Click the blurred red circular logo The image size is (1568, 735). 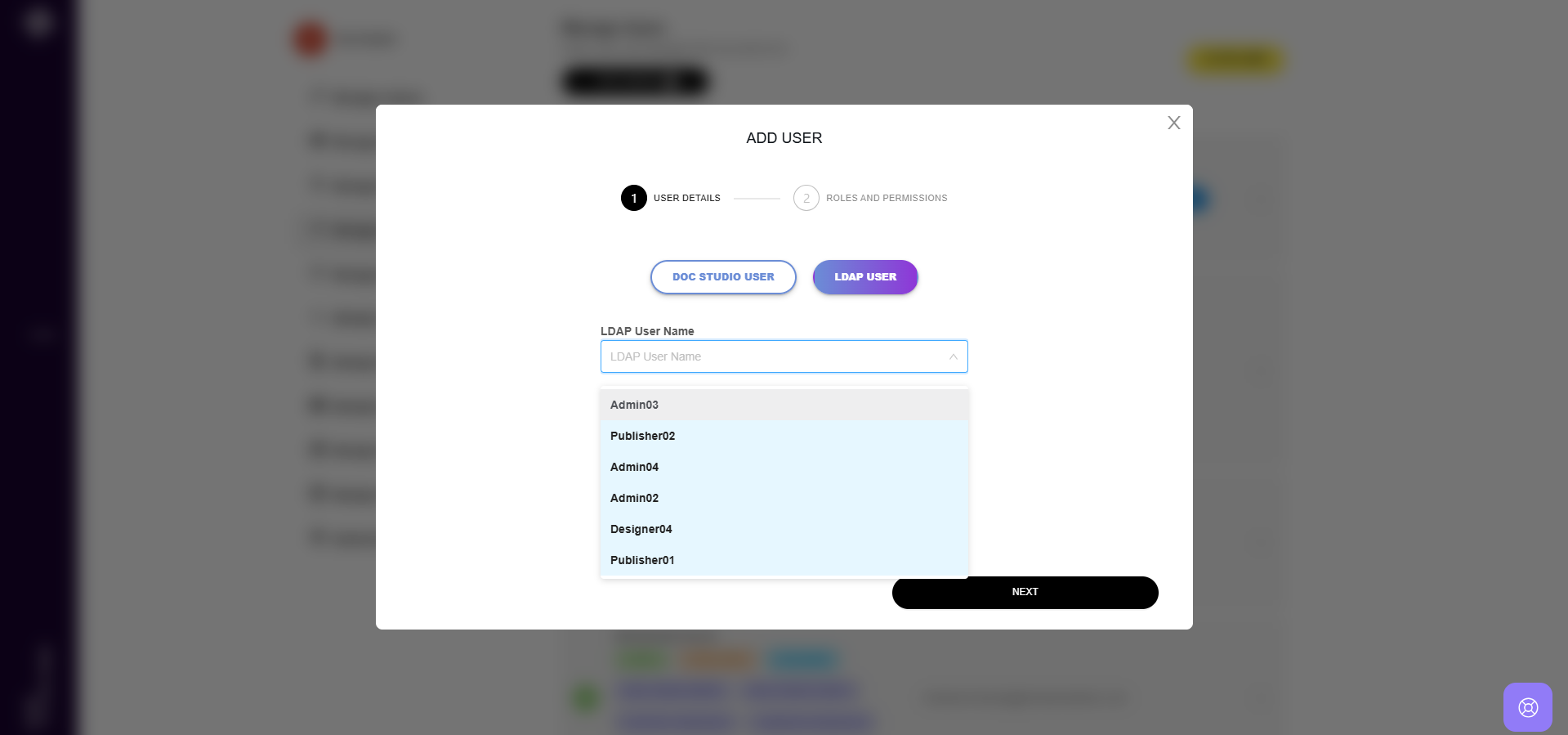tap(310, 39)
